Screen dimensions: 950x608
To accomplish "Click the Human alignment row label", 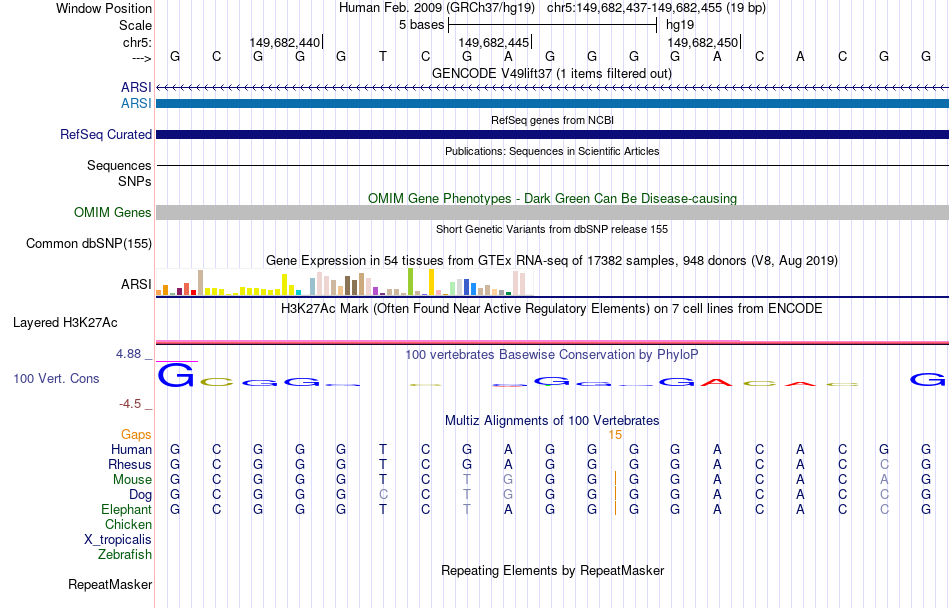I will [131, 449].
